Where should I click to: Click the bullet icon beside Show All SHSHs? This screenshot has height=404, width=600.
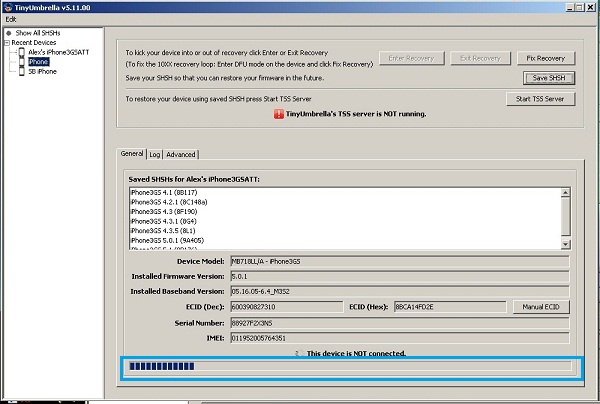tap(8, 33)
